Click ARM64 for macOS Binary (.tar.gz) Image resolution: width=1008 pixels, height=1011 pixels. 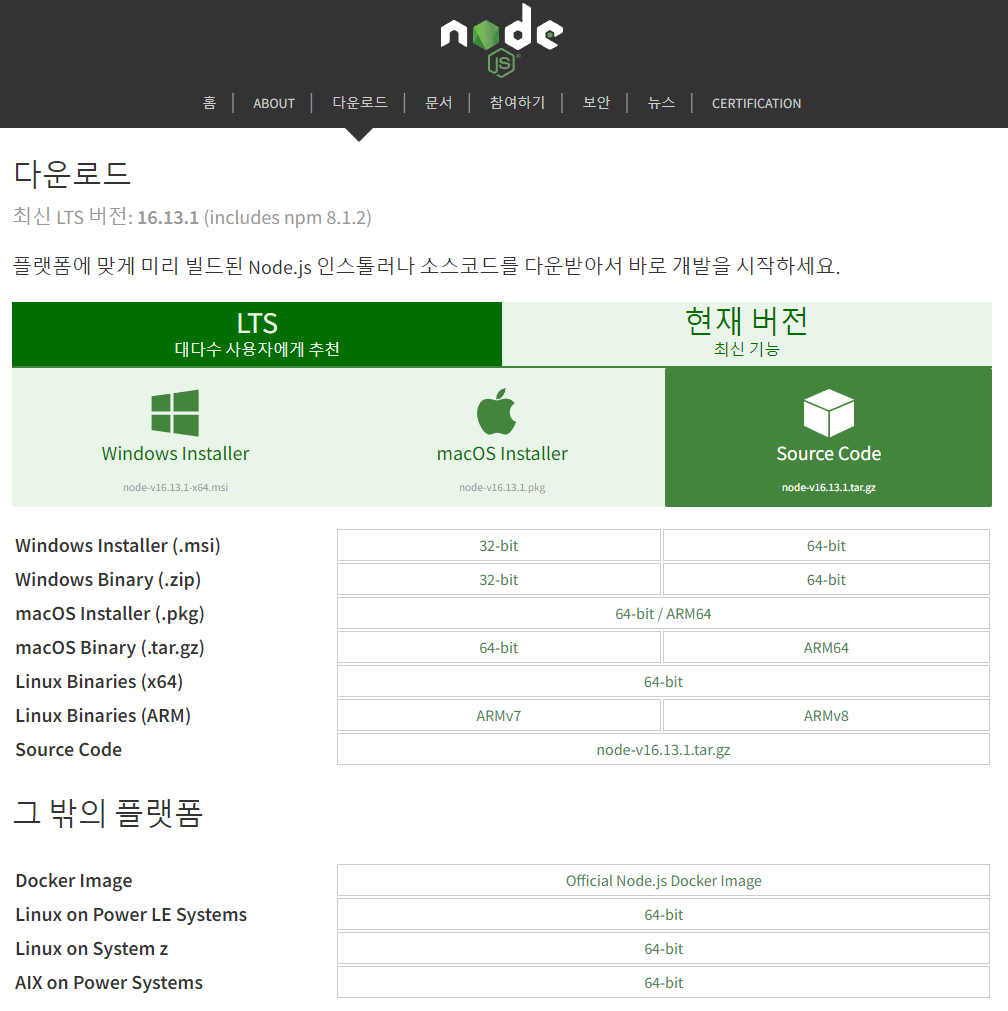[x=826, y=647]
